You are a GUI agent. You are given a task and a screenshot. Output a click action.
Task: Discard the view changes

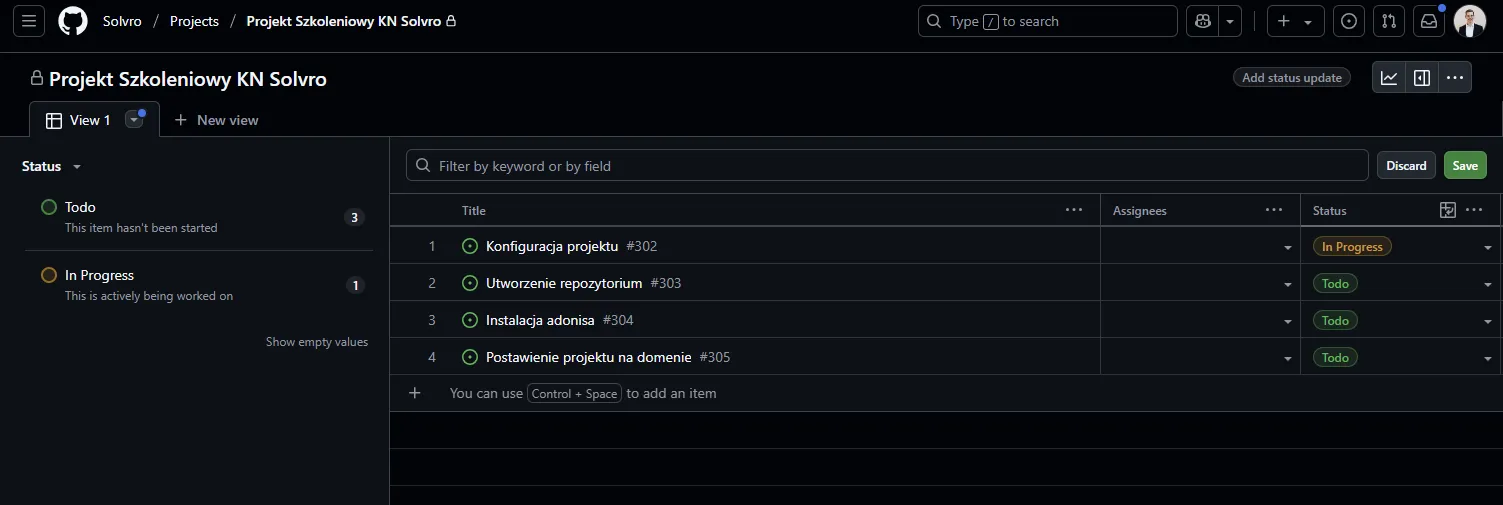[x=1406, y=166]
